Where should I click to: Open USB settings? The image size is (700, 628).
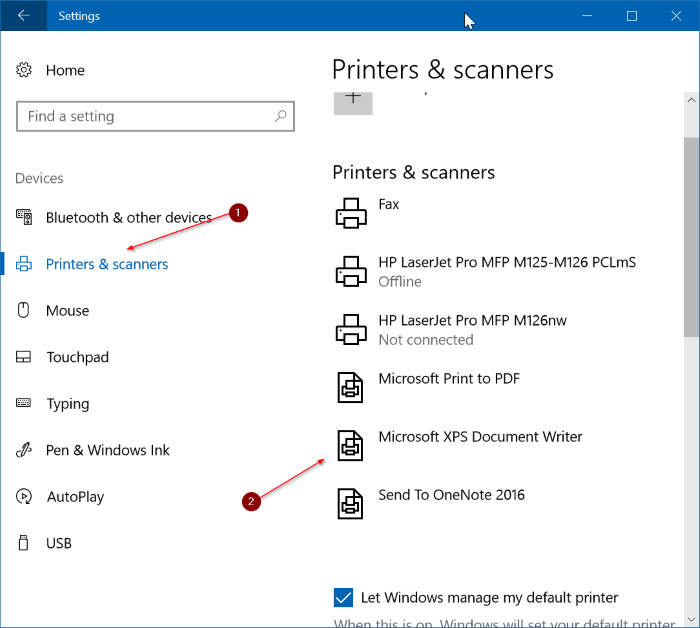pos(59,543)
